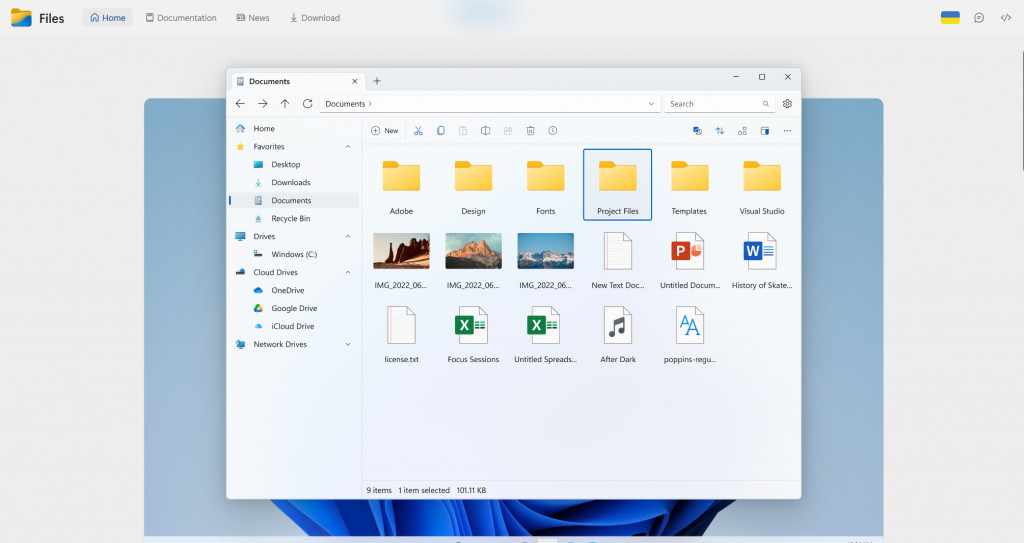The image size is (1024, 543).
Task: Open Windows (C:) drive
Action: 295,254
